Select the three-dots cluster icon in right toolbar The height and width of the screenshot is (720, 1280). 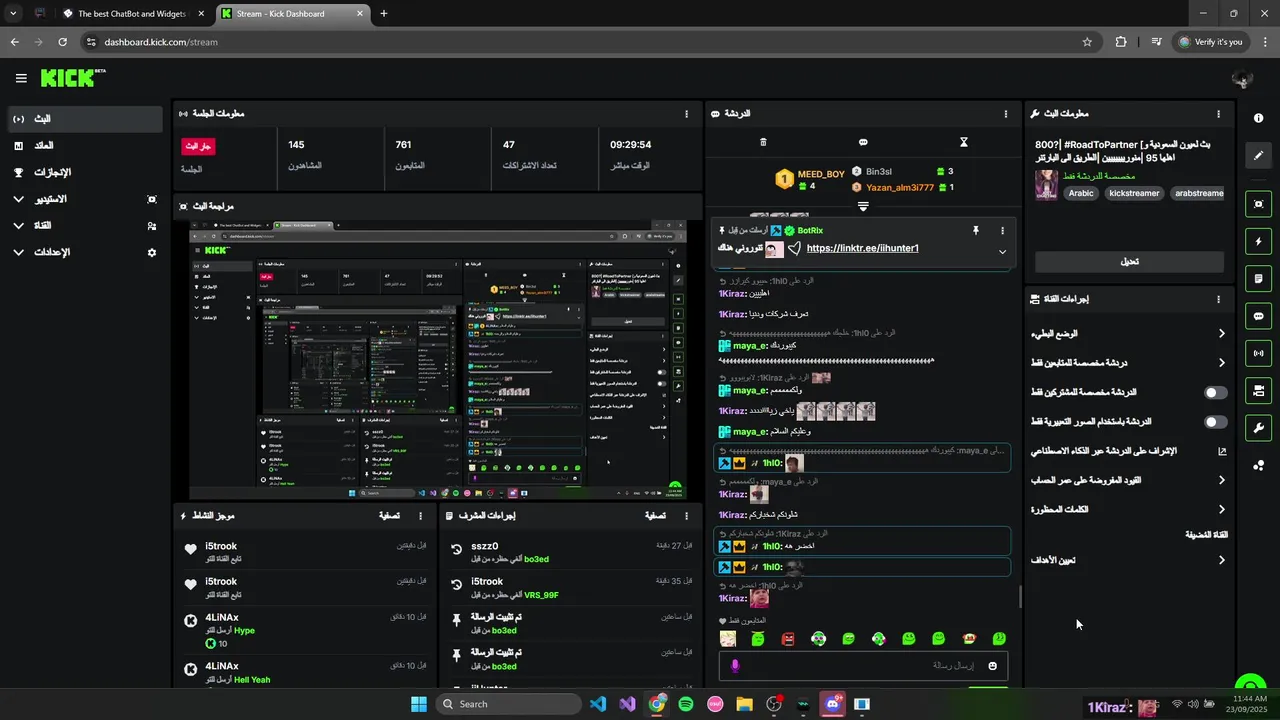1258,466
